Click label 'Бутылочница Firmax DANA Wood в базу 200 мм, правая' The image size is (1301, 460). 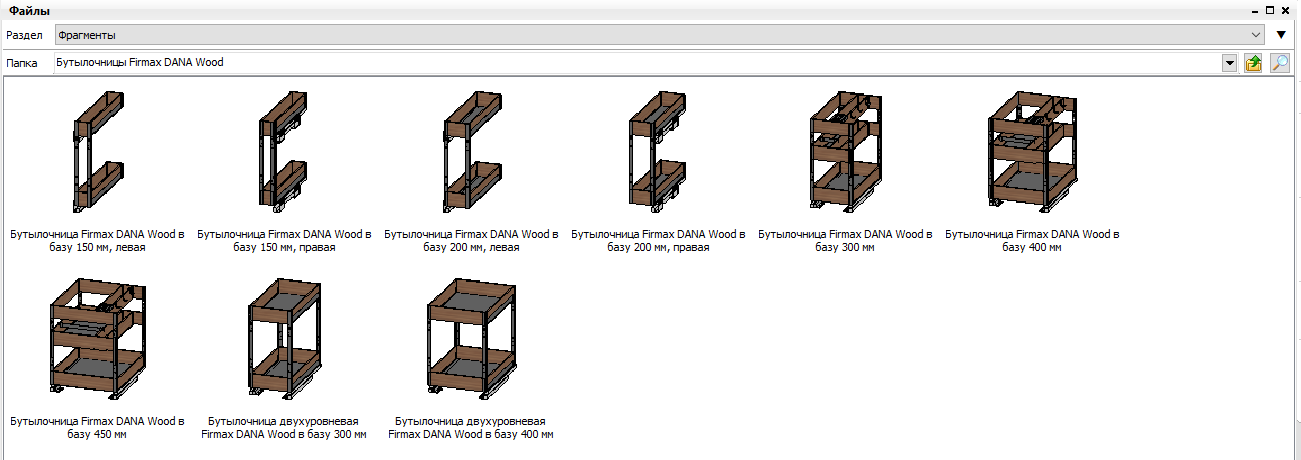pyautogui.click(x=658, y=241)
